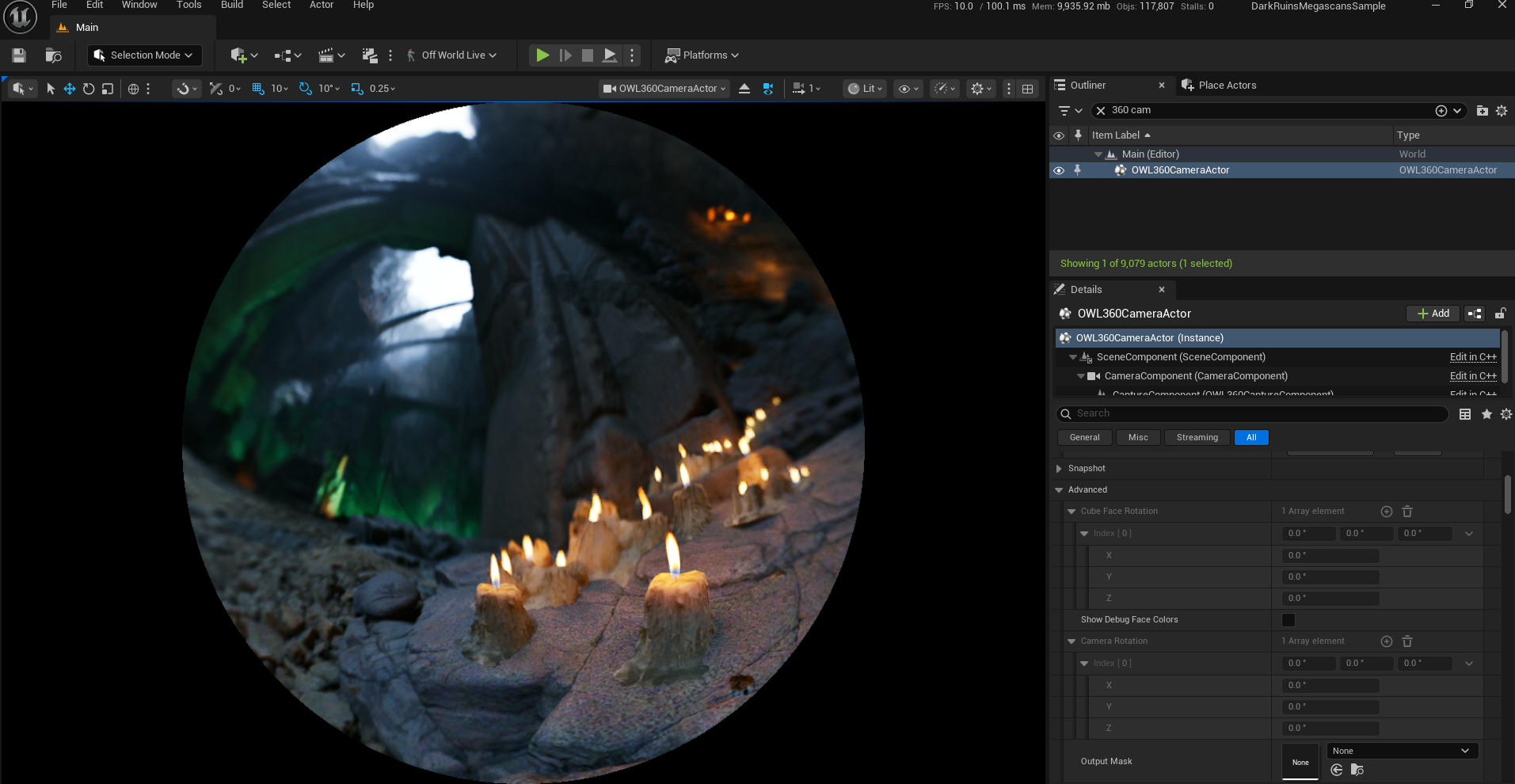This screenshot has height=784, width=1515.
Task: Activate the Translate move tool
Action: point(70,89)
